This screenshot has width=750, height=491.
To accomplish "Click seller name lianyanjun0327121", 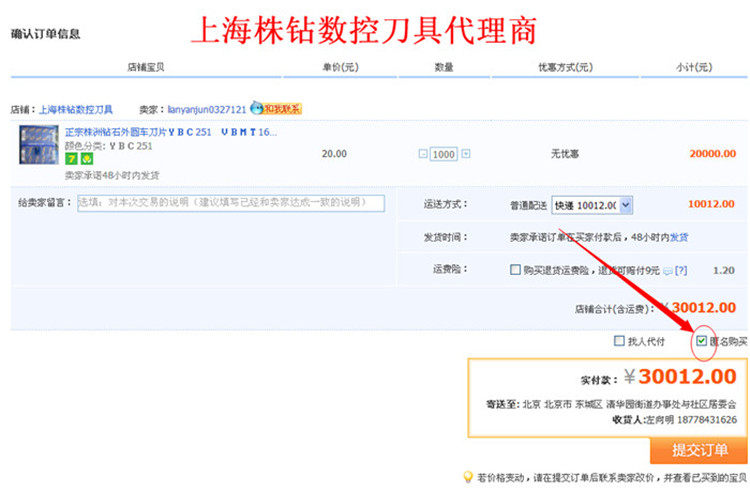I will [x=207, y=109].
